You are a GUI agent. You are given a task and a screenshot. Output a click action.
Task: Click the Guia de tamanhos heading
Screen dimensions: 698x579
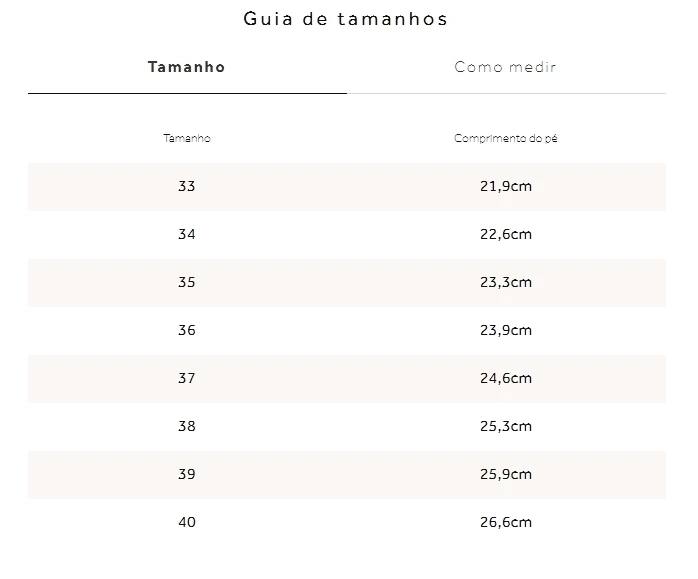tap(345, 19)
